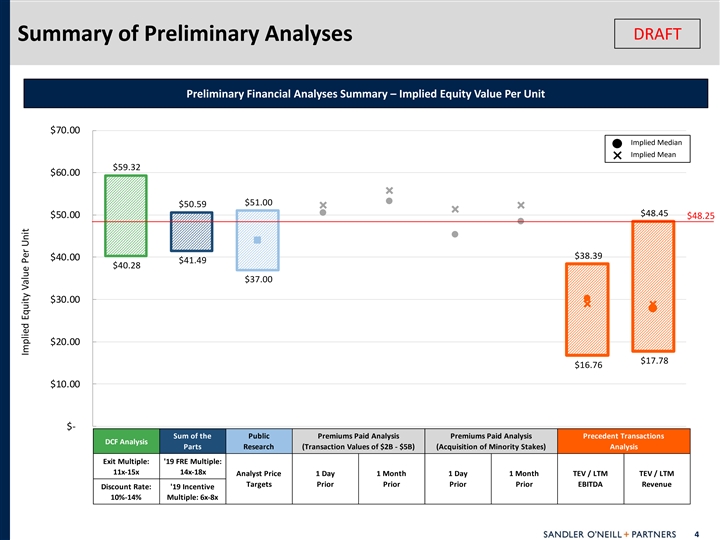This screenshot has width=720, height=540.
Task: Select the Summary of Preliminary Analyses title
Action: (183, 34)
